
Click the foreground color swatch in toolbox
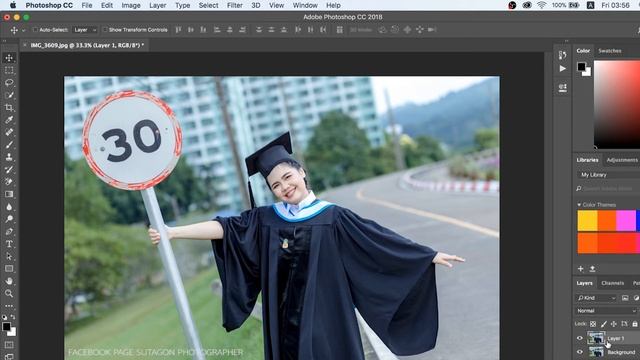coord(7,326)
